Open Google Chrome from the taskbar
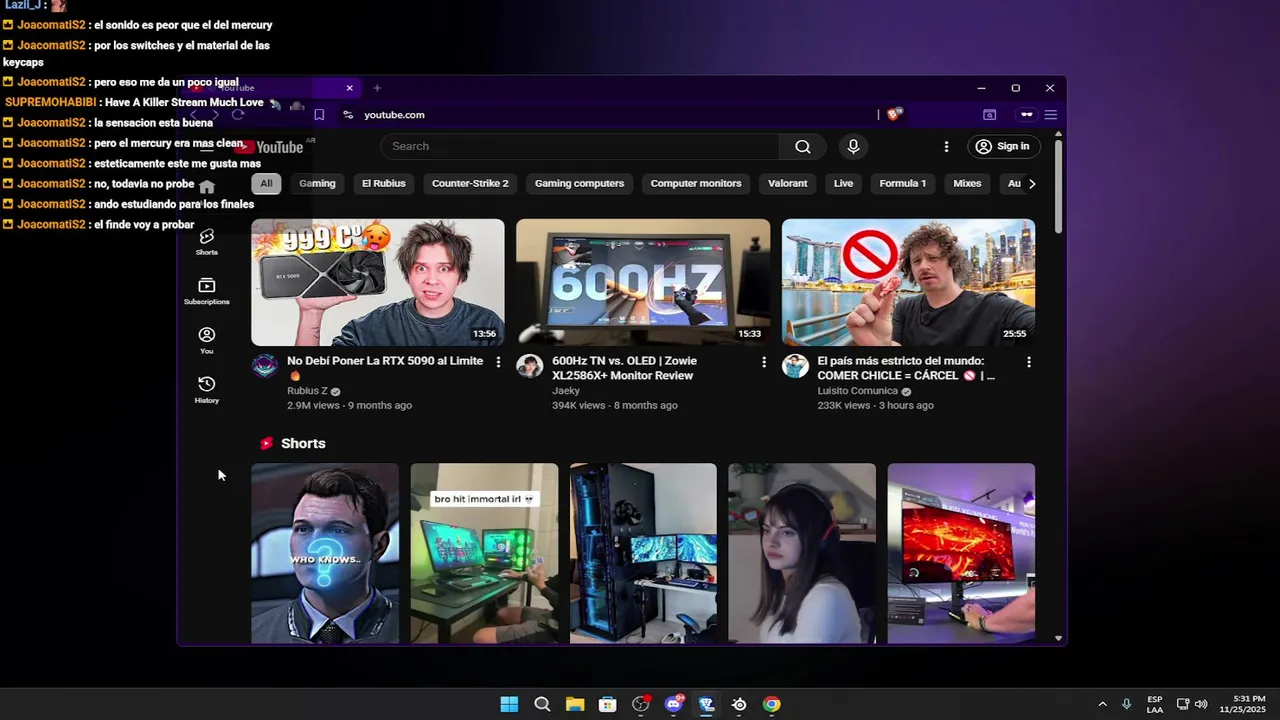Image resolution: width=1280 pixels, height=720 pixels. pos(771,704)
